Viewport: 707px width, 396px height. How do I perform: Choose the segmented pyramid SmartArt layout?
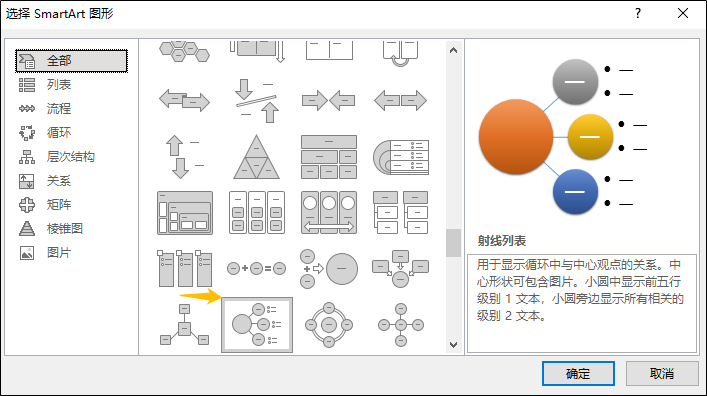click(257, 157)
